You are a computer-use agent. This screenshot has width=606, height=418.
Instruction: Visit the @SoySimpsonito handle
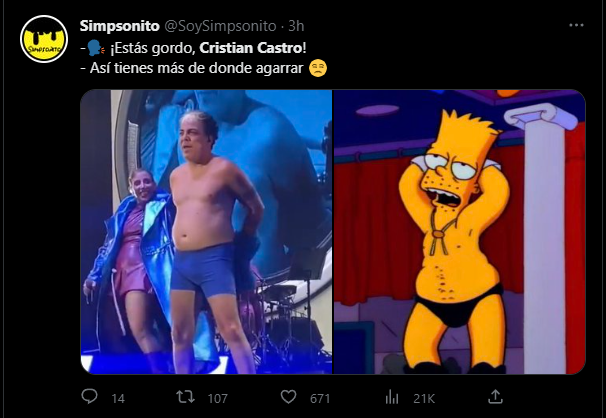coord(221,26)
